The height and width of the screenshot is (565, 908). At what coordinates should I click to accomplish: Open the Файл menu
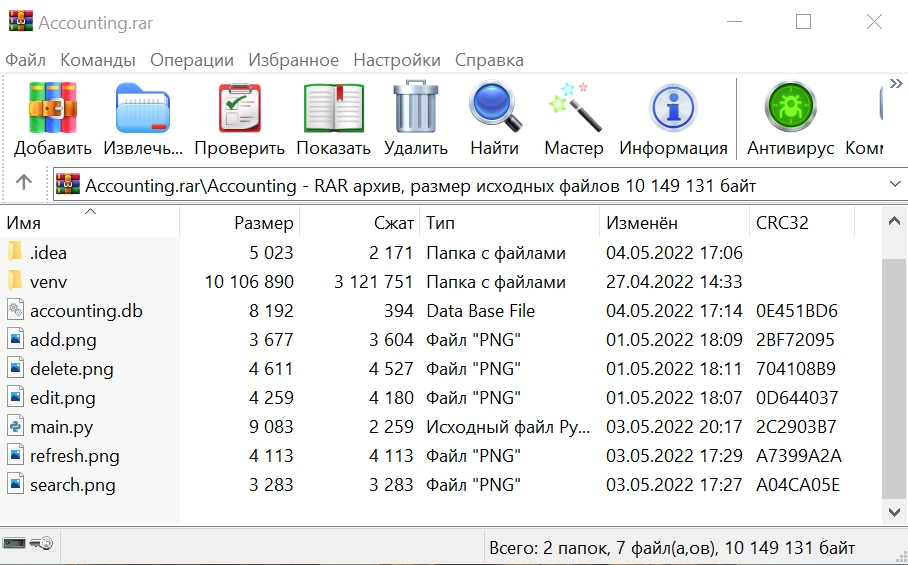click(x=25, y=60)
